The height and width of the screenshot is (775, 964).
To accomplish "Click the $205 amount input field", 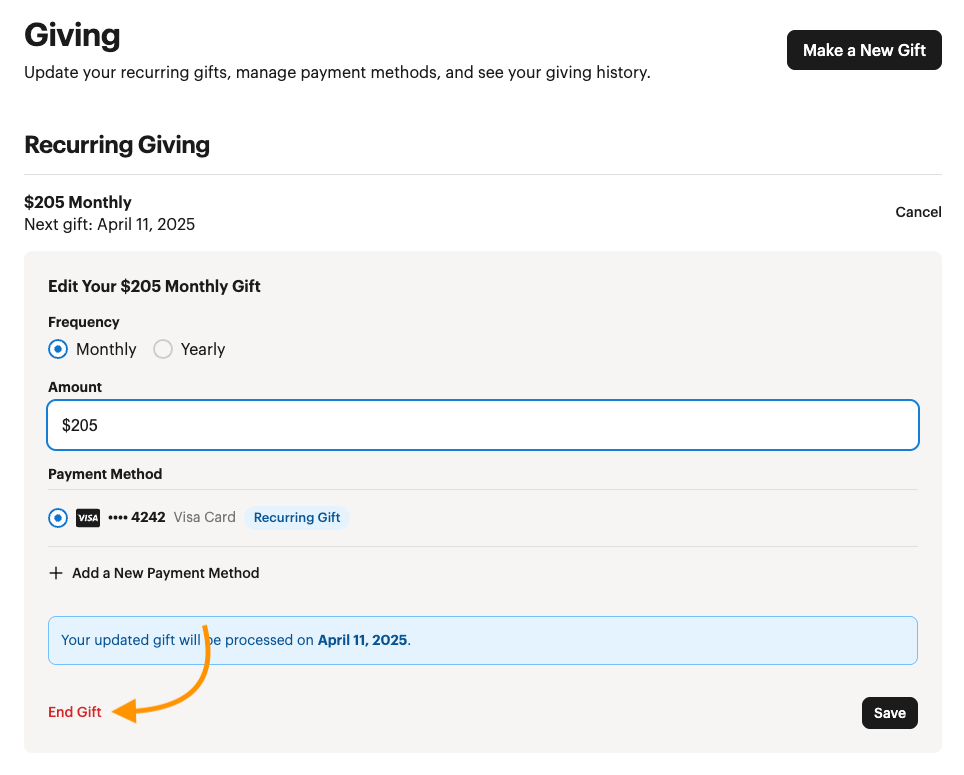I will pos(483,424).
